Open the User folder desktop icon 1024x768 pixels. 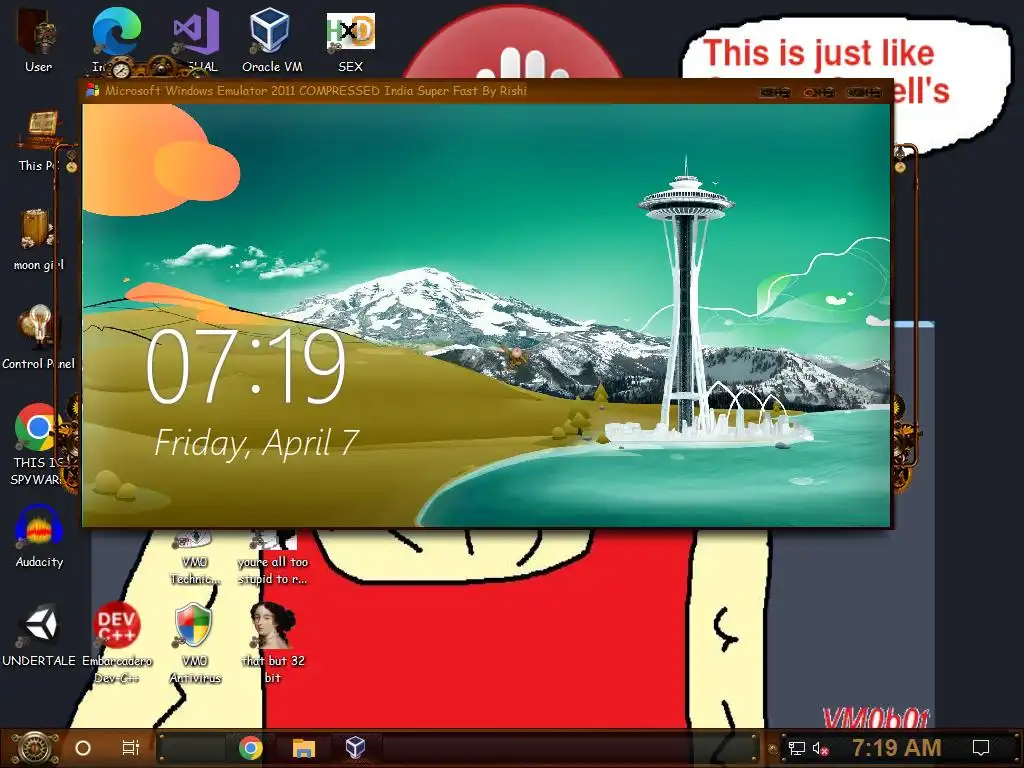coord(38,40)
